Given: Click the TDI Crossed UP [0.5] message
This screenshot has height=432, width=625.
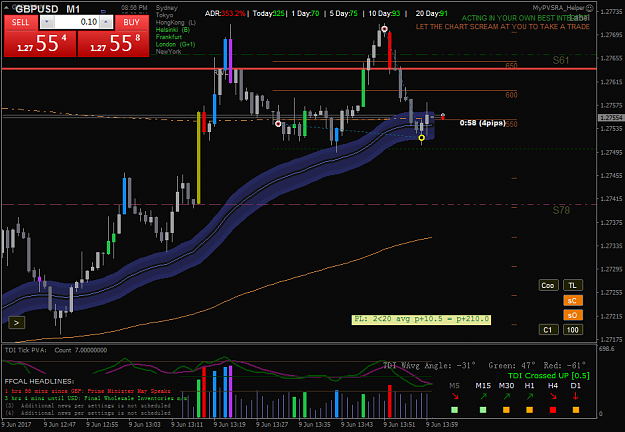Looking at the screenshot, I should (548, 375).
